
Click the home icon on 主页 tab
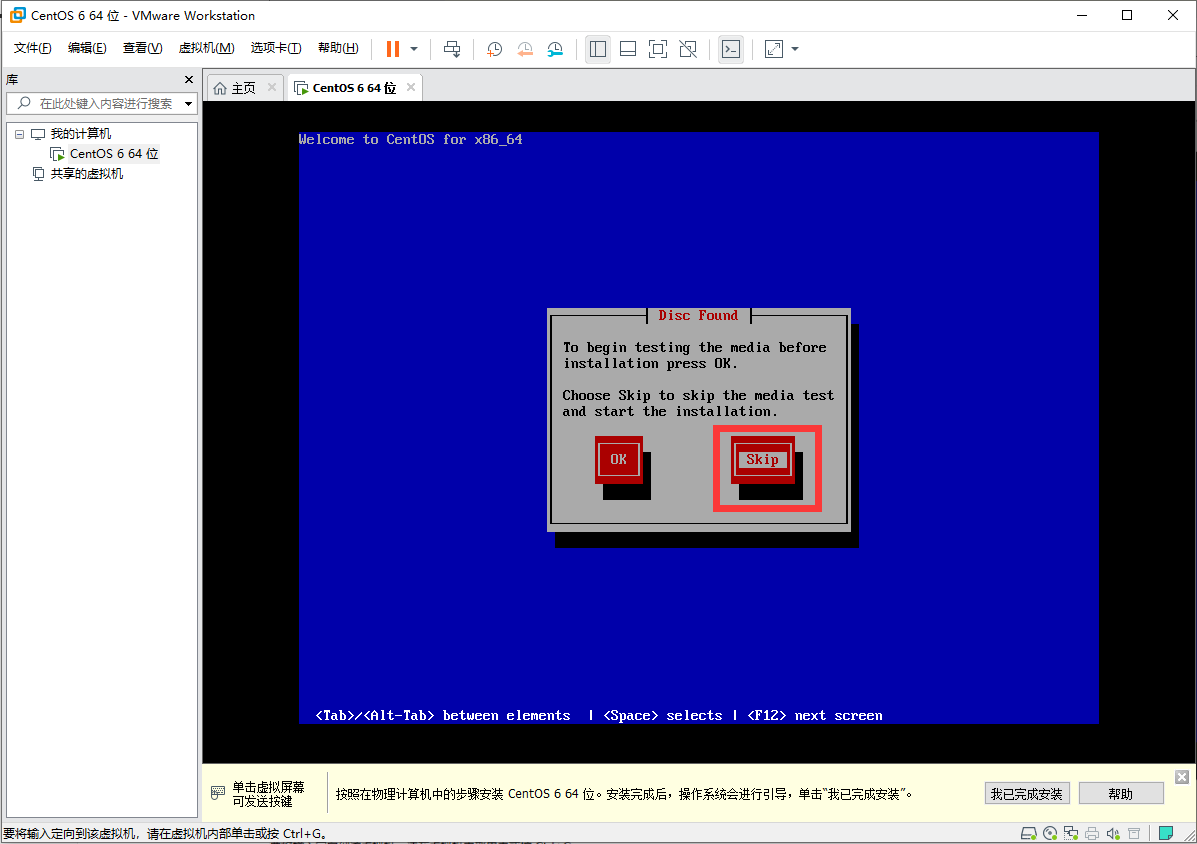click(x=220, y=89)
